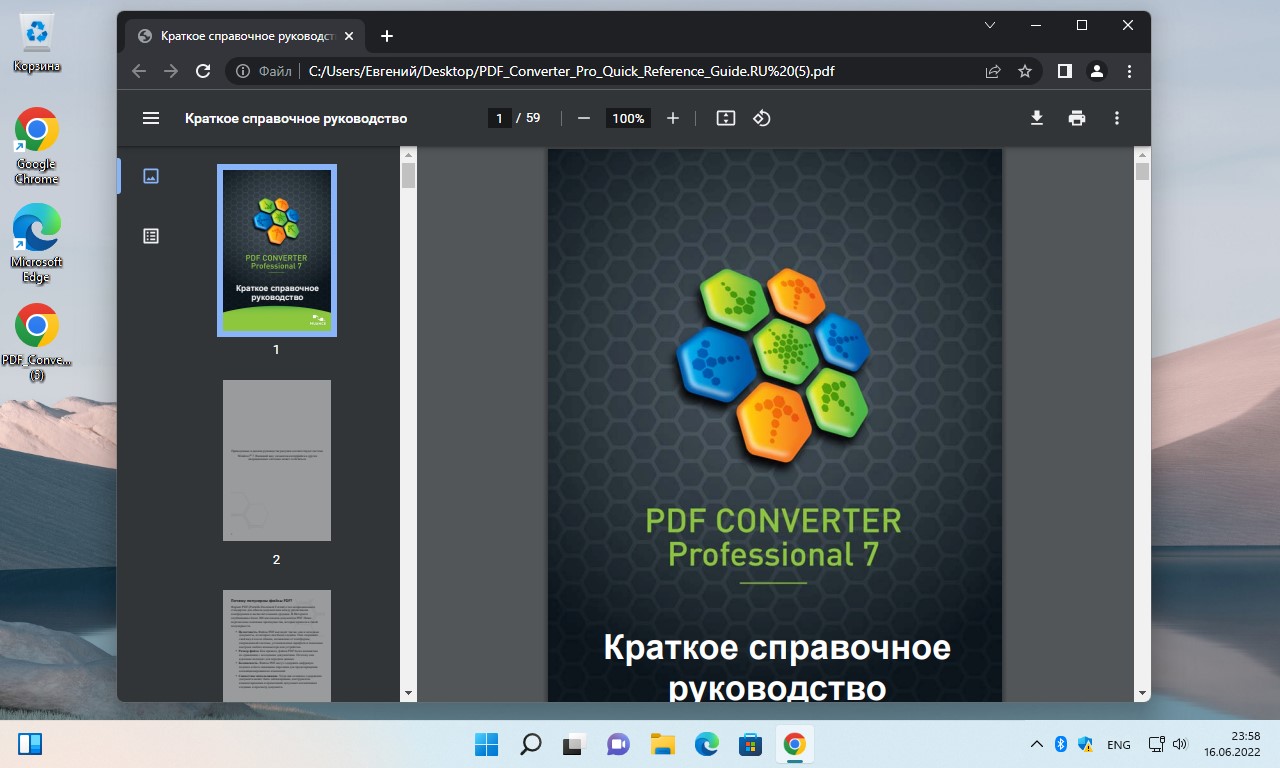Go forward in browser history

pos(171,71)
